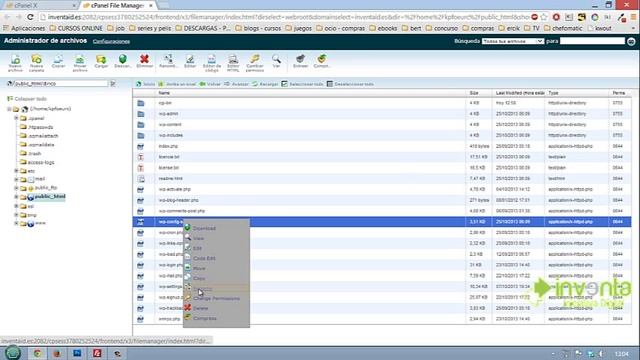Click the Cambiar permisos key icon

(x=255, y=63)
